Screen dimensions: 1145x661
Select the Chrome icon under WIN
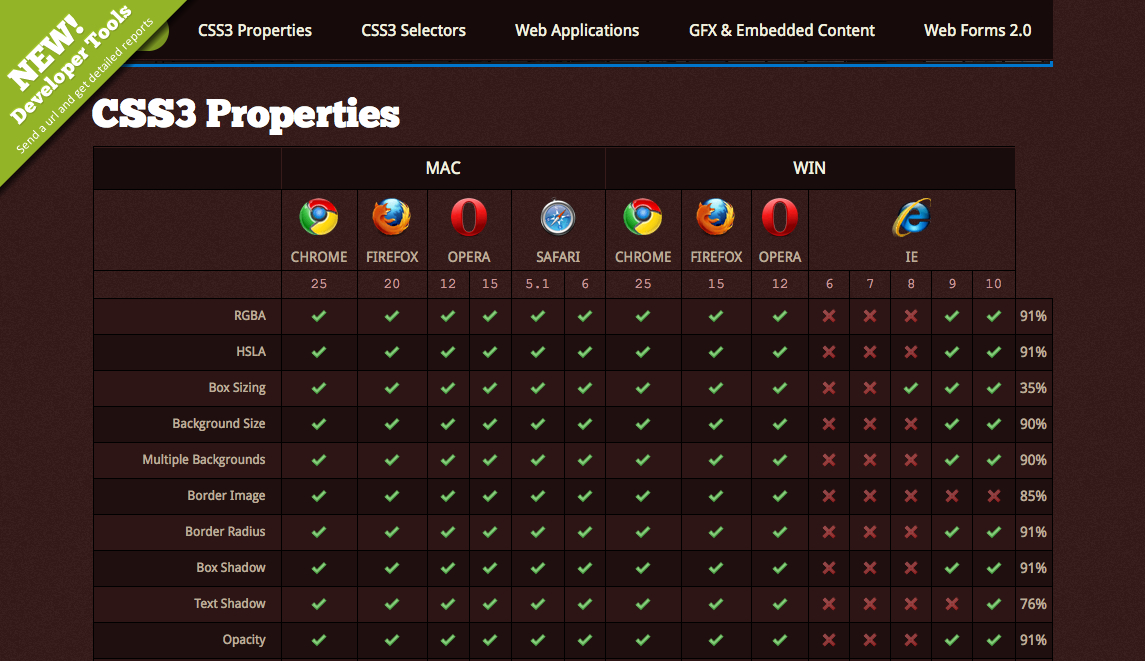pos(643,216)
